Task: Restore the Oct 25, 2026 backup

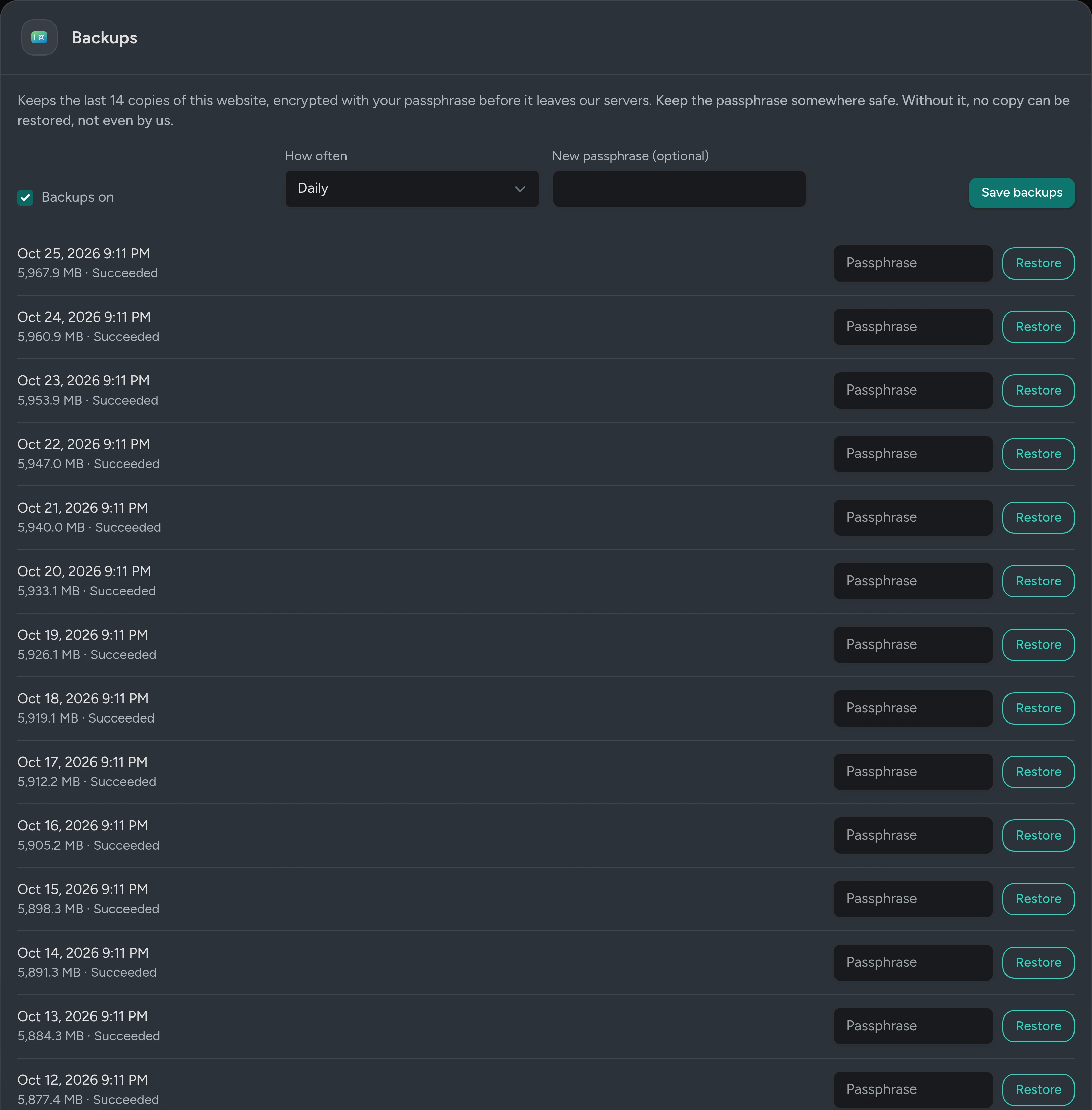Action: (x=1038, y=263)
